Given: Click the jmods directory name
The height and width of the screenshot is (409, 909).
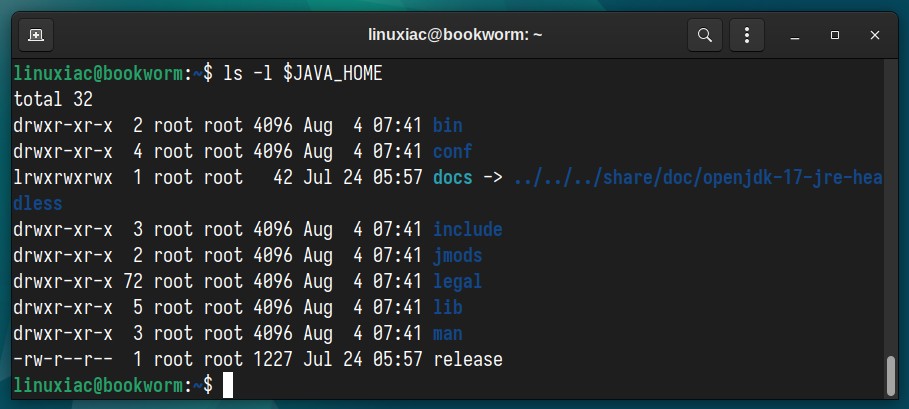Looking at the screenshot, I should tap(458, 255).
